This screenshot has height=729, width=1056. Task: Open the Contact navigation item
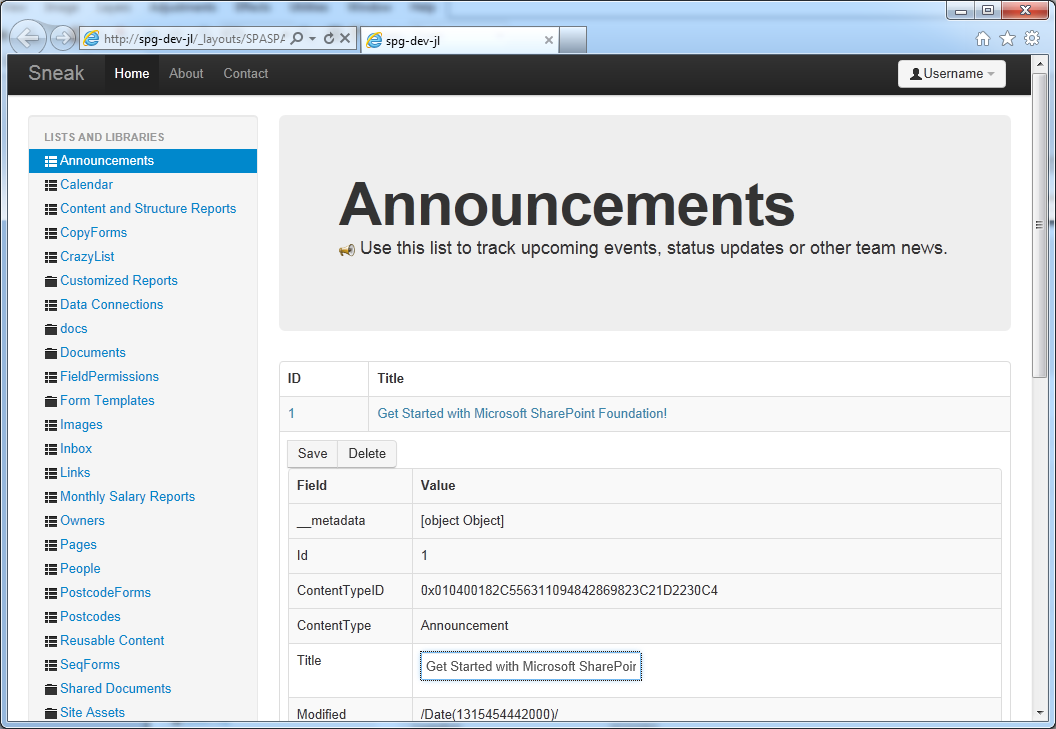coord(245,74)
